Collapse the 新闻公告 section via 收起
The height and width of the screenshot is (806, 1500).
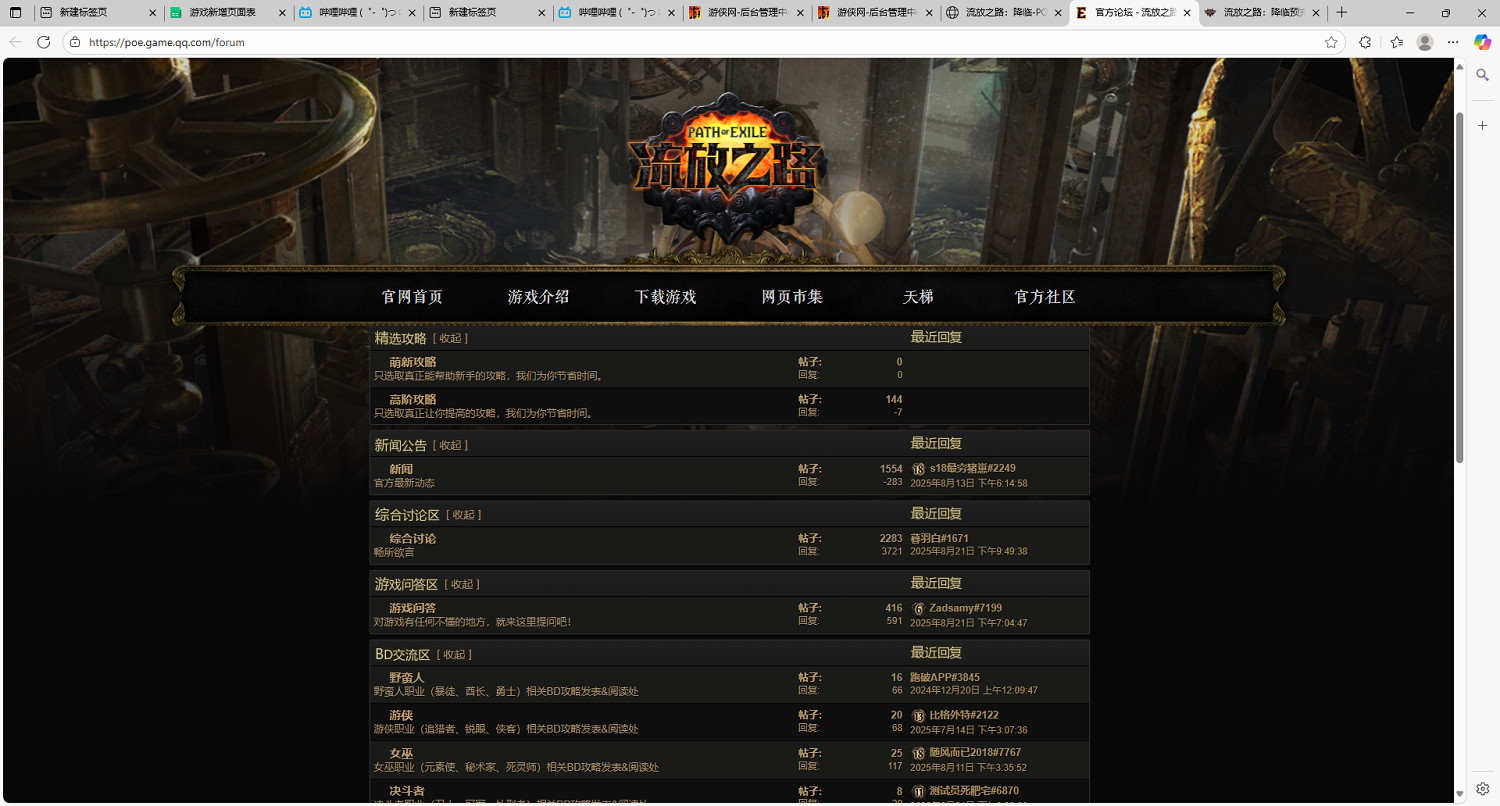click(450, 445)
